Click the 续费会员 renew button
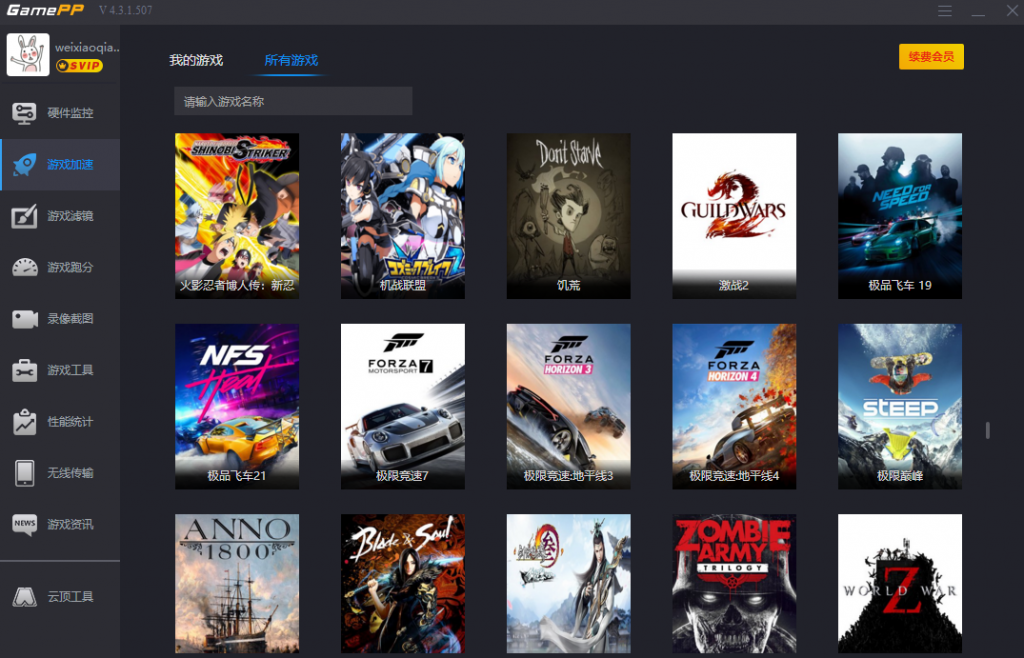The width and height of the screenshot is (1024, 658). point(931,57)
